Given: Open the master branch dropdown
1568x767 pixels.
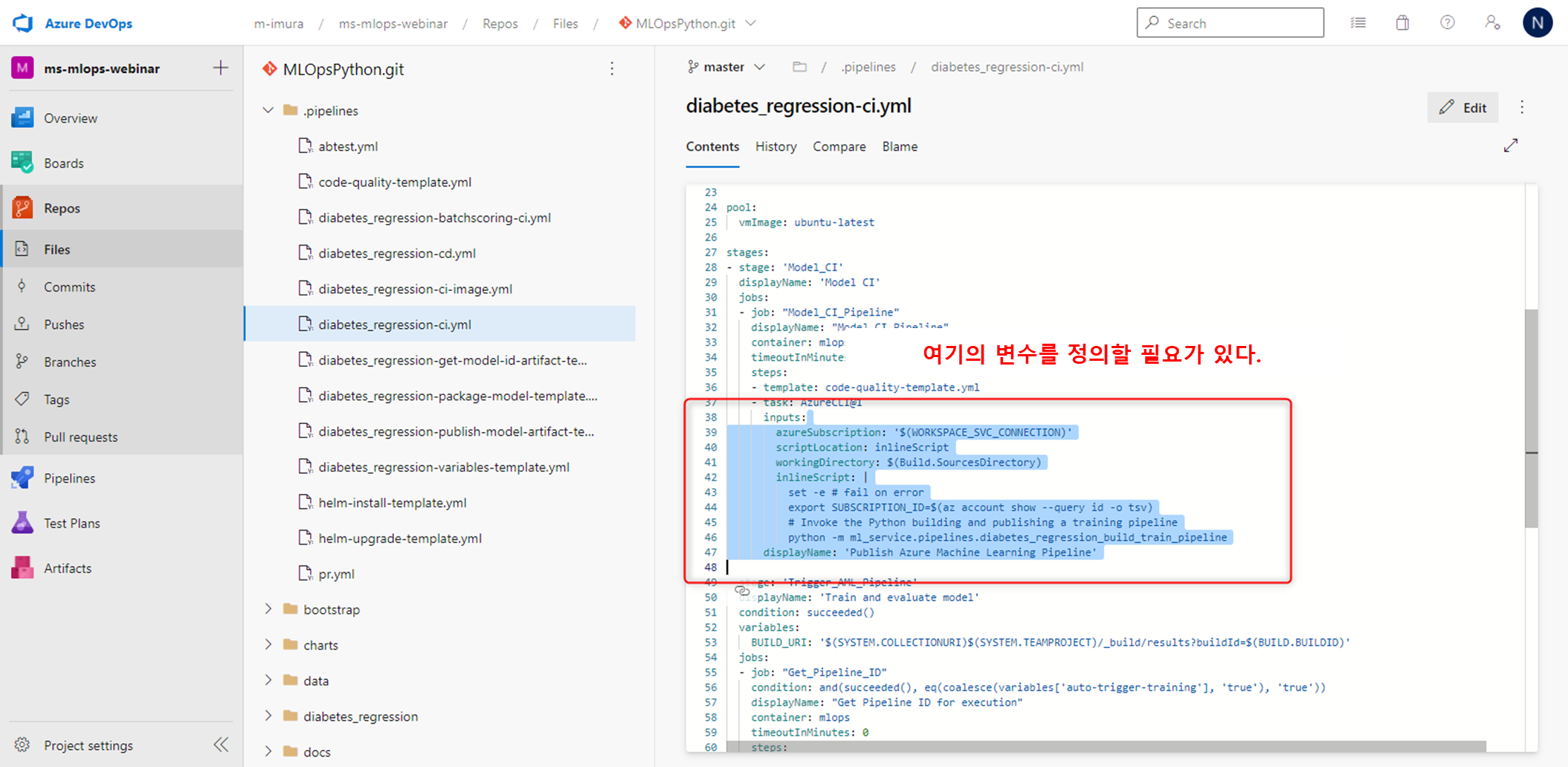Looking at the screenshot, I should (727, 67).
